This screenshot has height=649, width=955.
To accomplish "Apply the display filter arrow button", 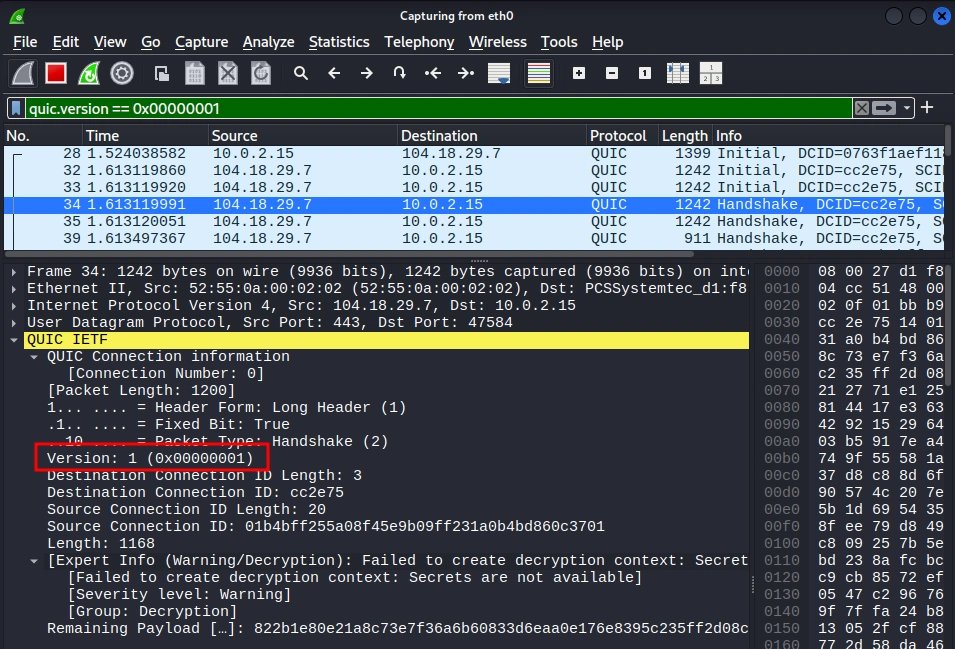I will pyautogui.click(x=884, y=108).
